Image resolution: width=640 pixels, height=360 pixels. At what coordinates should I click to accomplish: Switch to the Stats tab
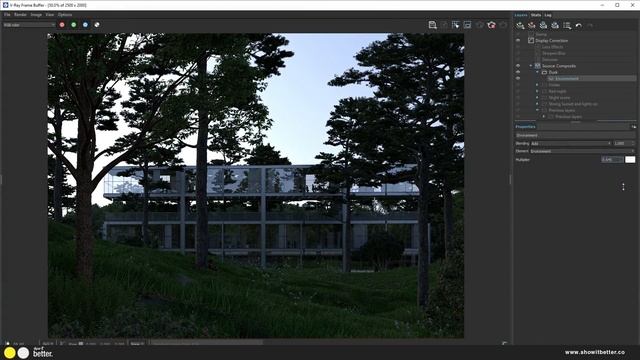tap(536, 15)
